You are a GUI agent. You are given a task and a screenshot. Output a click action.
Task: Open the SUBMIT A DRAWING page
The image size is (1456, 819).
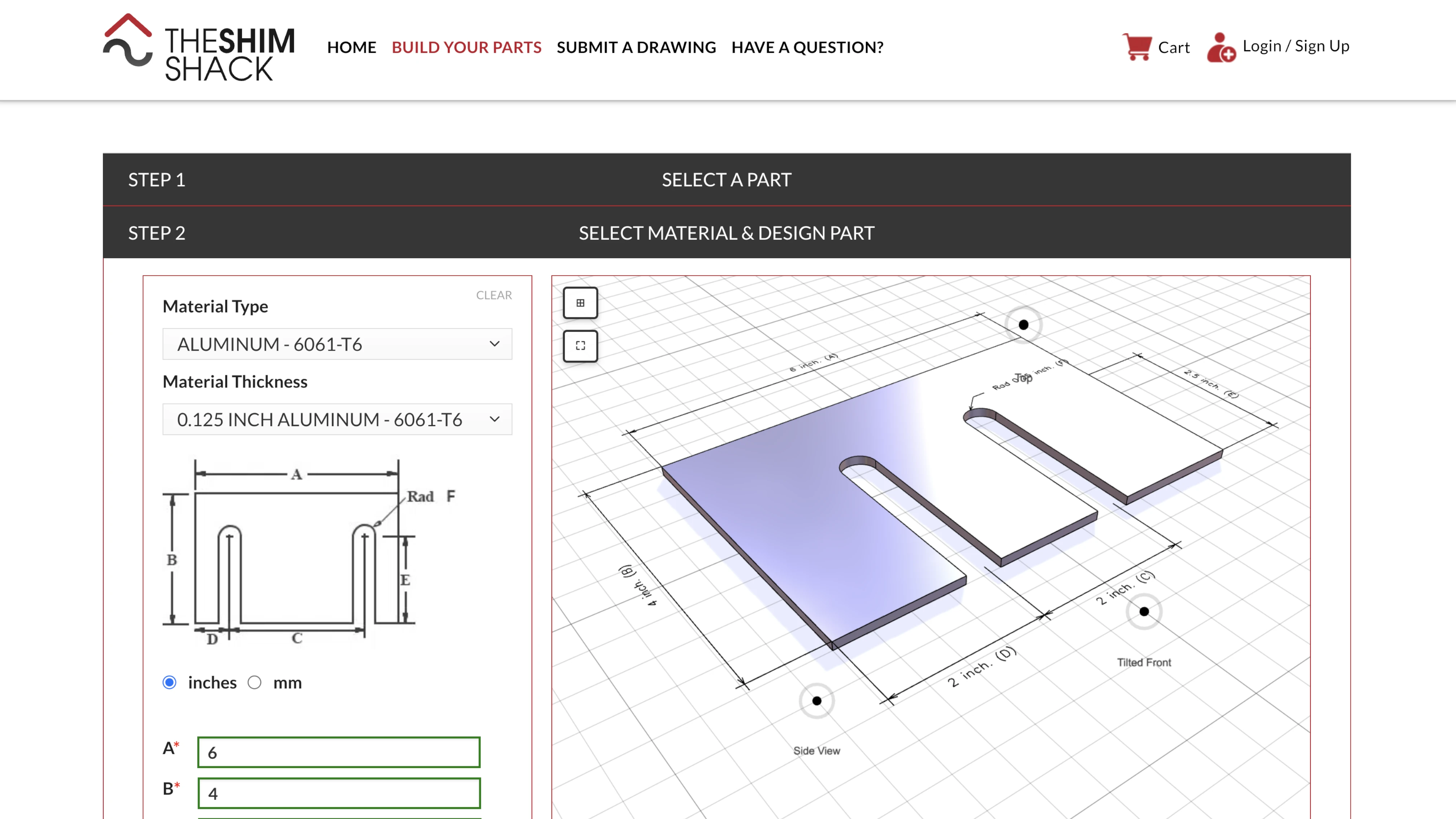click(x=636, y=47)
